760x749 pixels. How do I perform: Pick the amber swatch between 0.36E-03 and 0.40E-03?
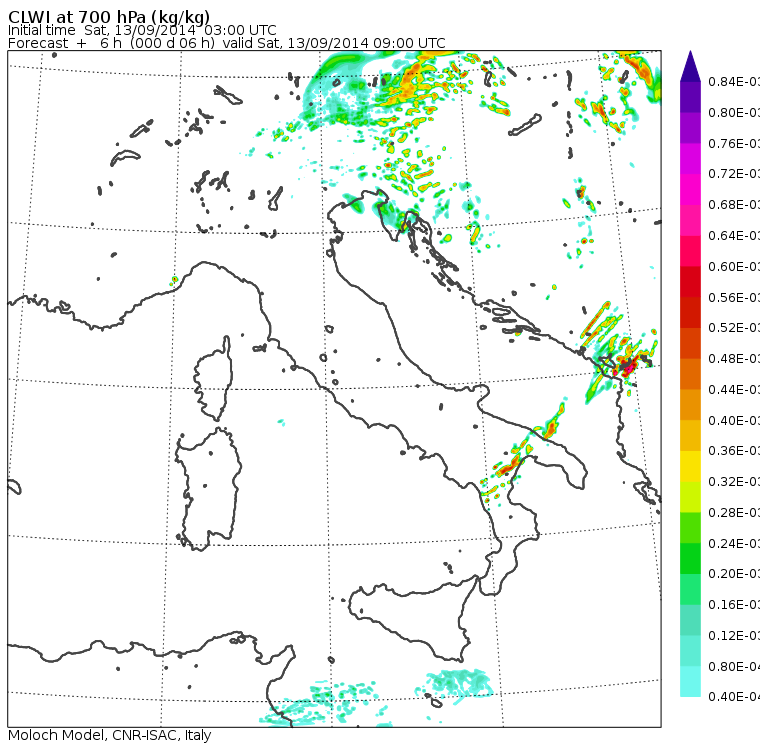tap(690, 435)
